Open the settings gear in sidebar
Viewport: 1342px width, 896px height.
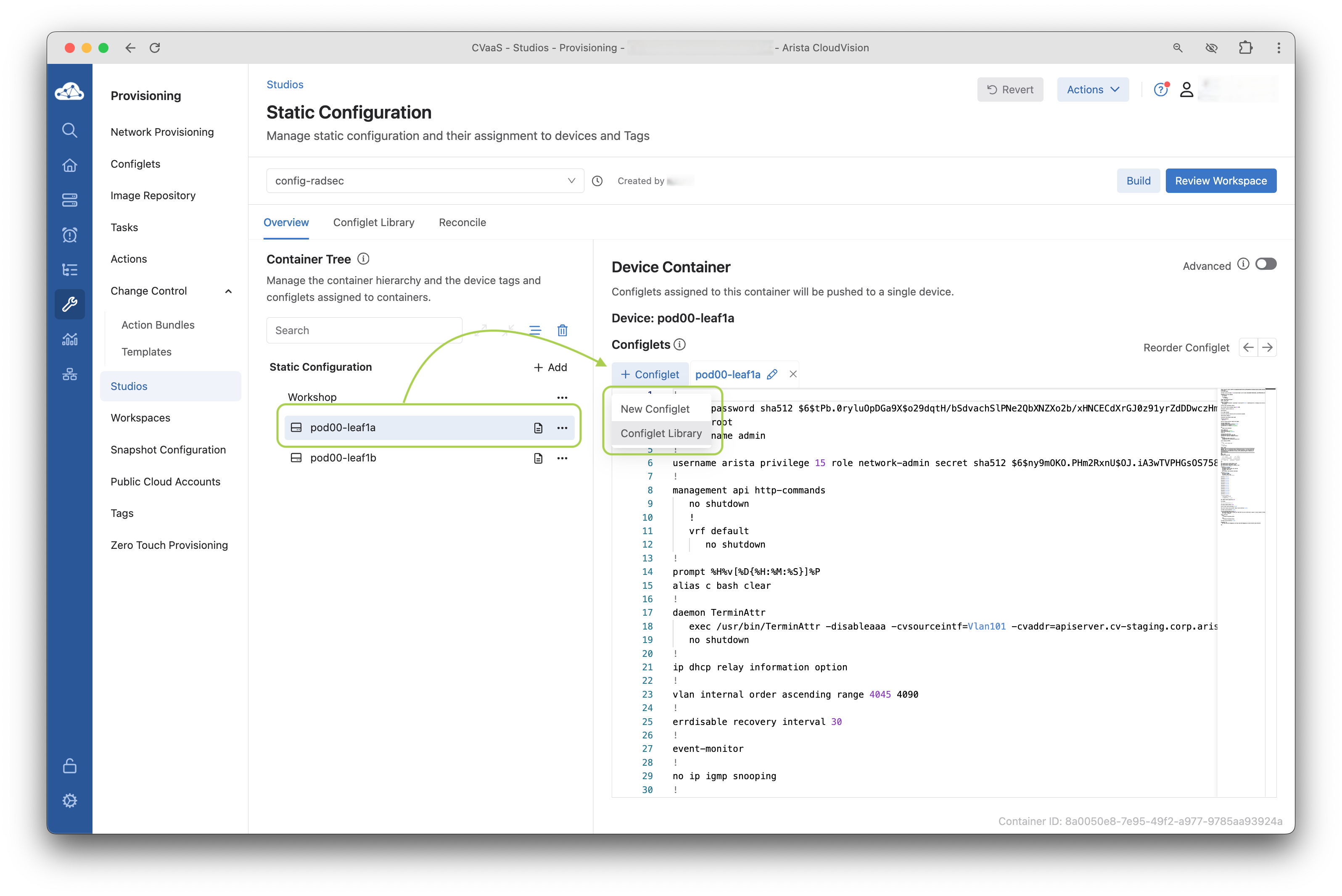70,800
